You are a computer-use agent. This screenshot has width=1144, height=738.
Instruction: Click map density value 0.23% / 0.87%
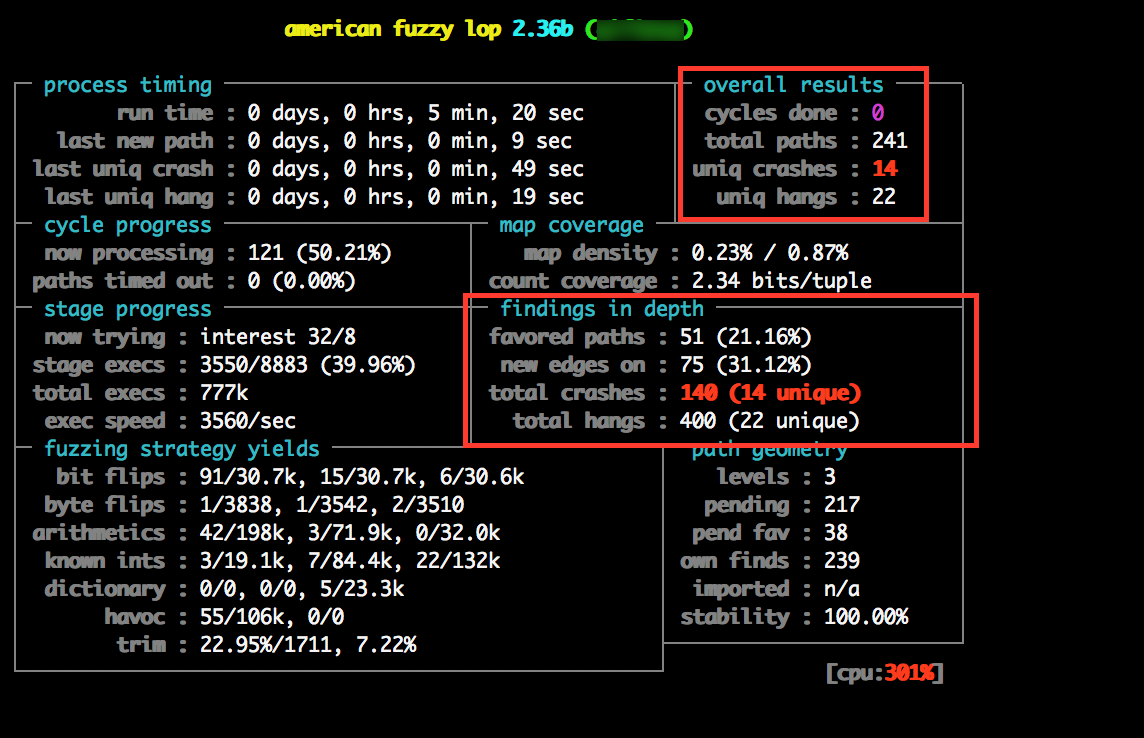click(x=770, y=253)
